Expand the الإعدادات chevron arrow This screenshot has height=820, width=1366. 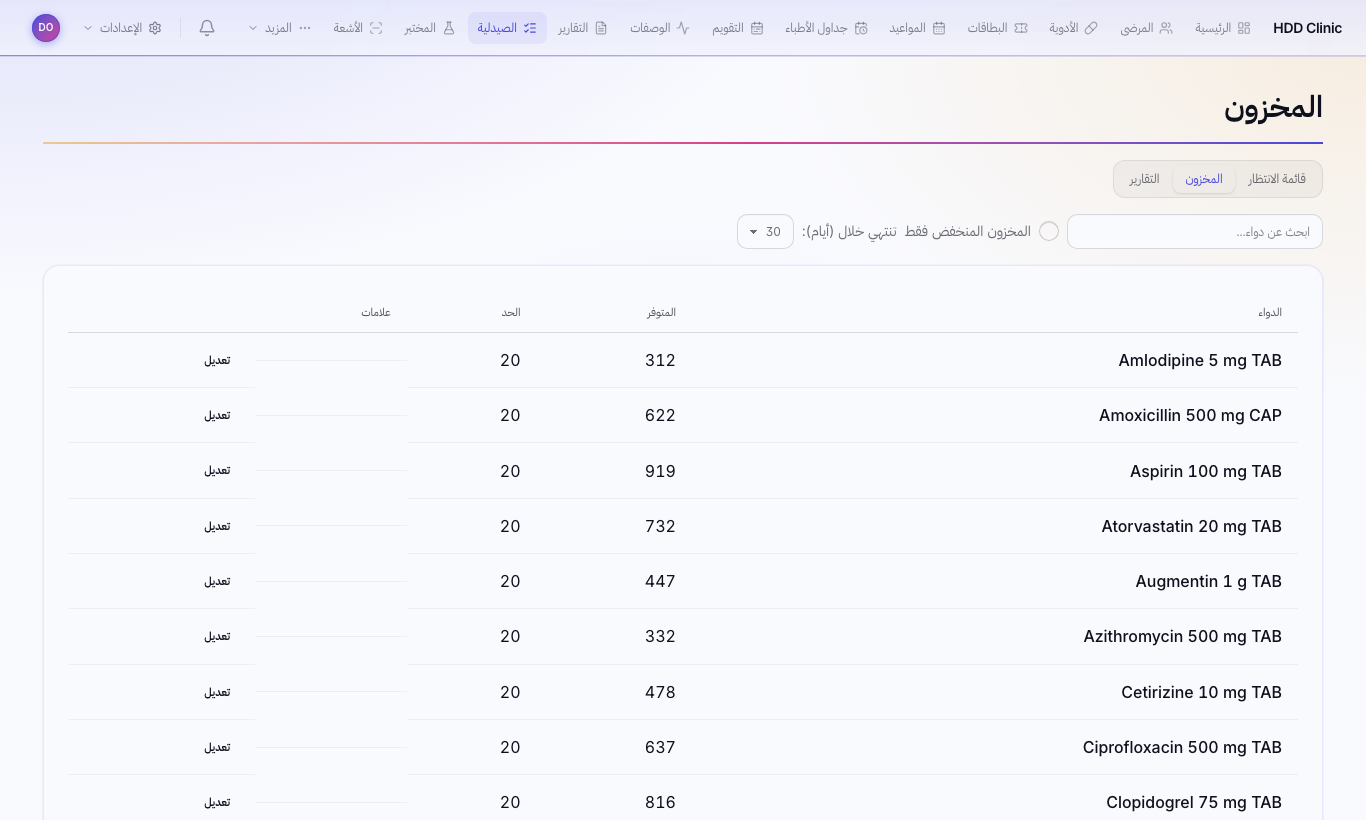point(88,28)
